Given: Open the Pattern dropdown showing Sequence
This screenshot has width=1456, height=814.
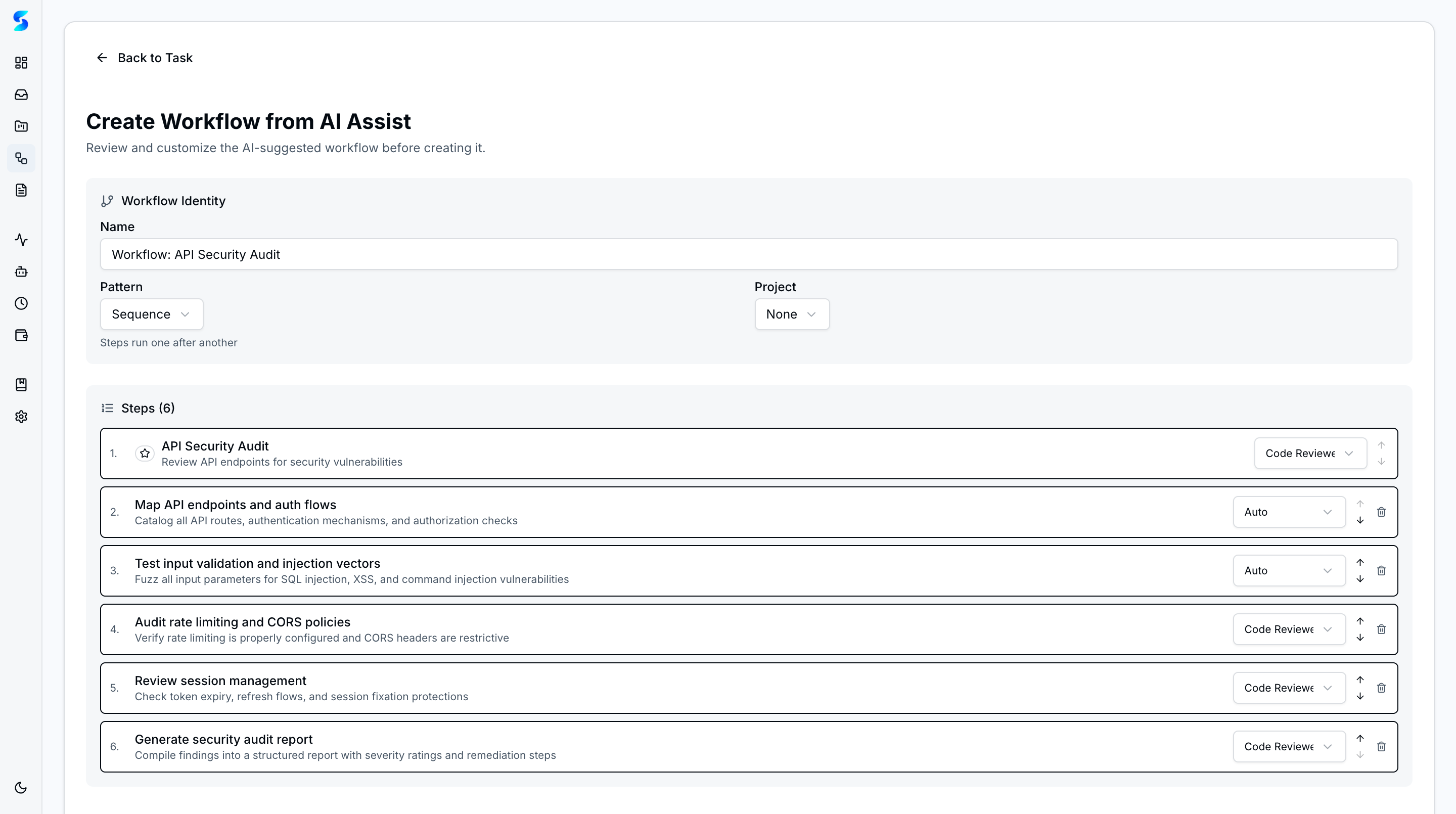Looking at the screenshot, I should (151, 314).
